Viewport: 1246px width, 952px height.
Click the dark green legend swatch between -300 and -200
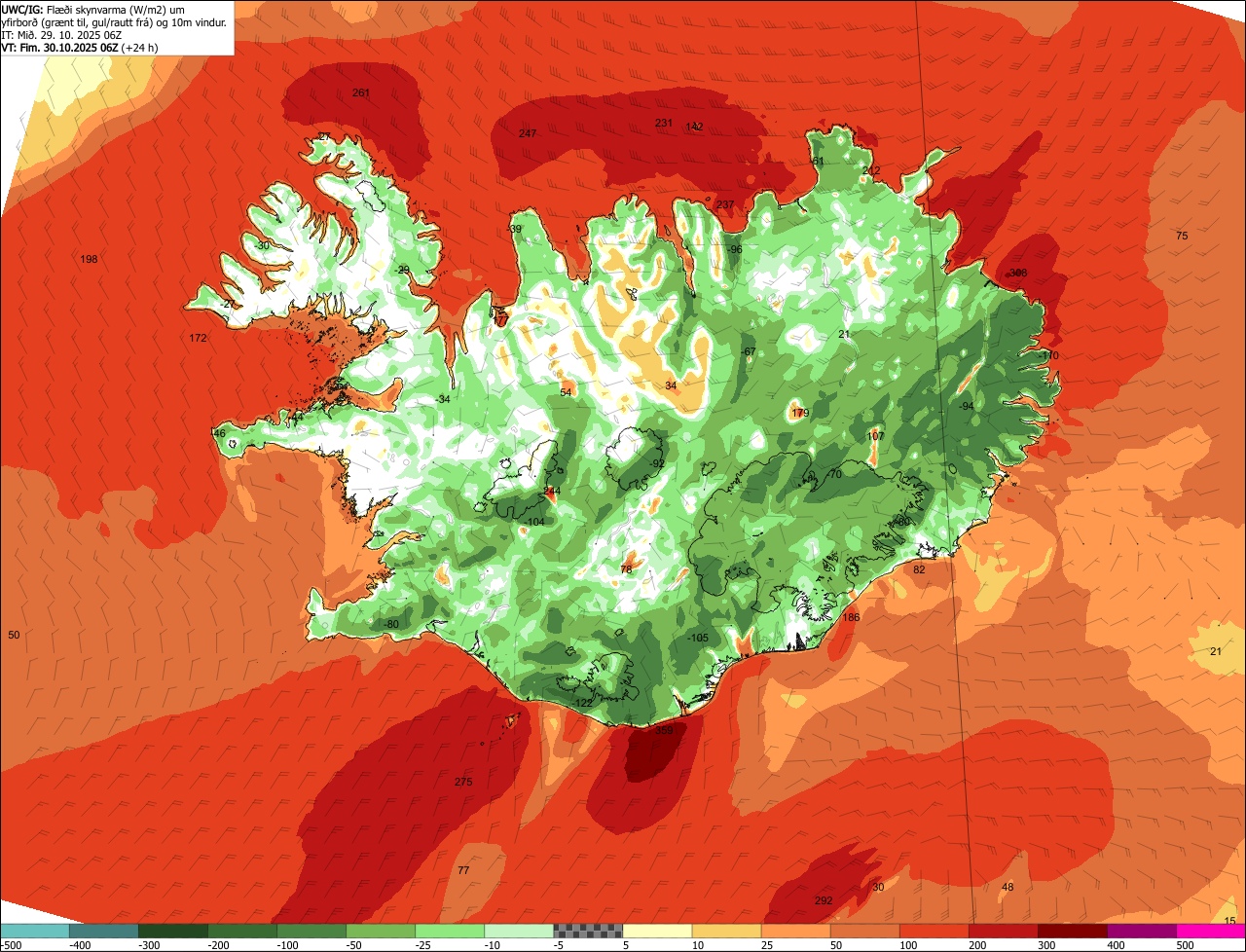click(173, 931)
